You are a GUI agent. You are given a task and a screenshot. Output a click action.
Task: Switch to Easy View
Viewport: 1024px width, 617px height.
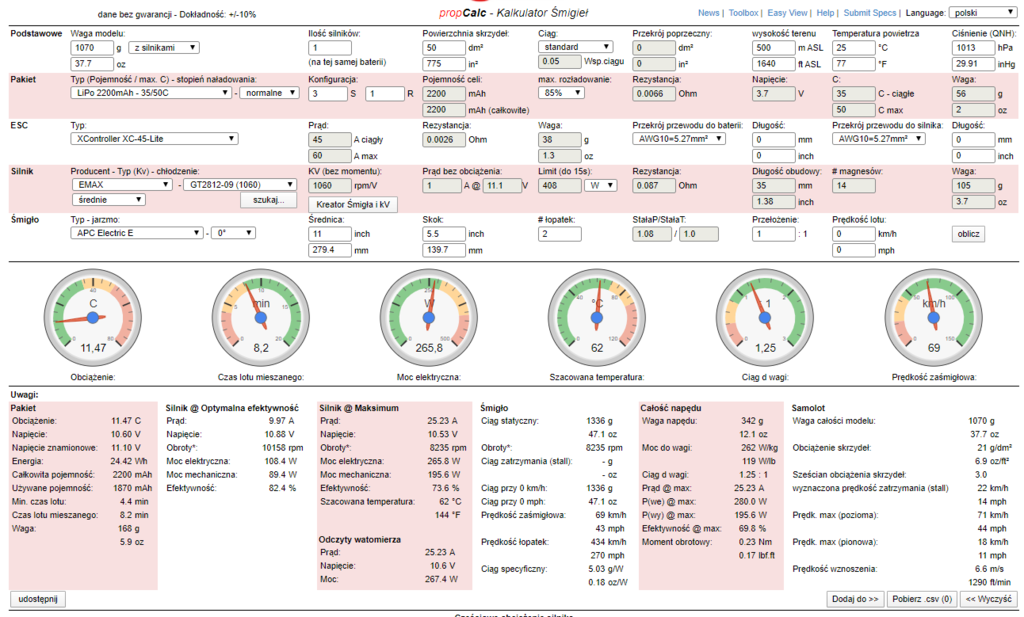pos(789,13)
